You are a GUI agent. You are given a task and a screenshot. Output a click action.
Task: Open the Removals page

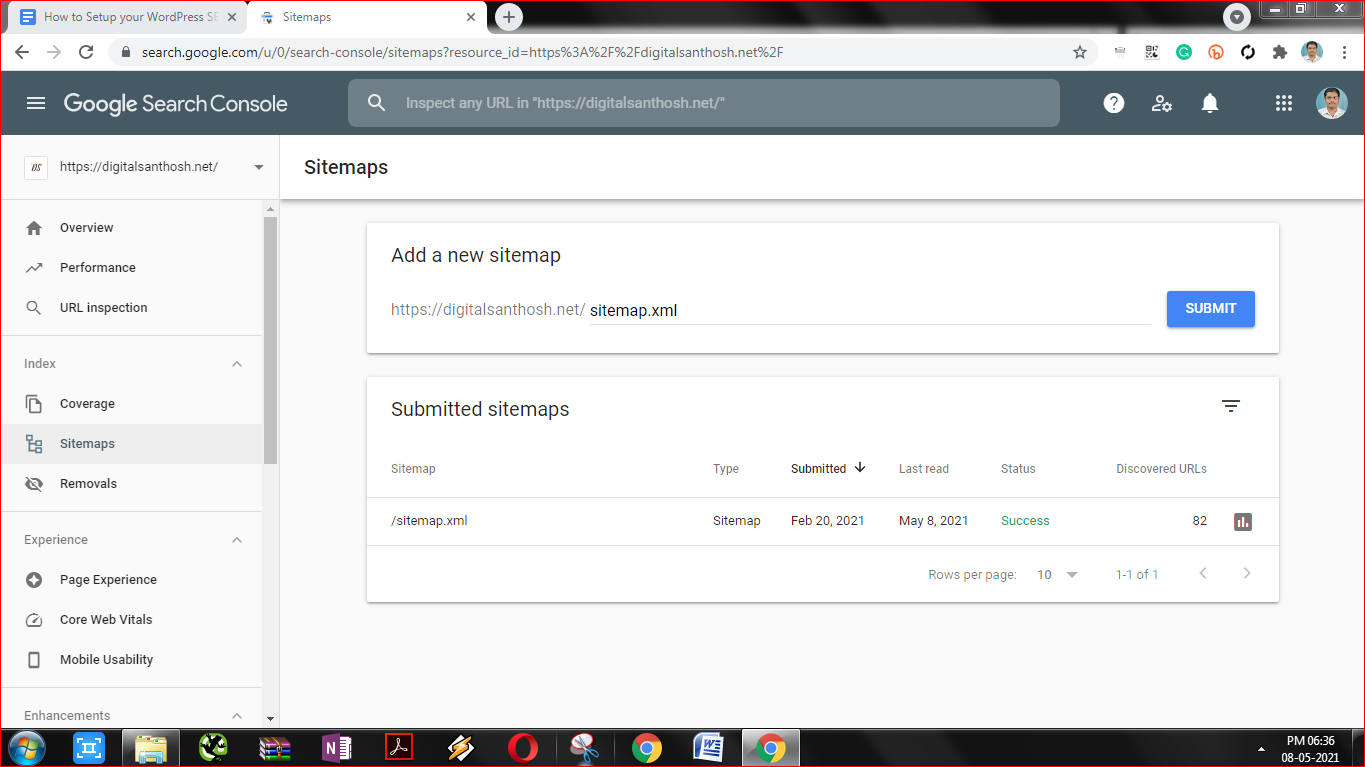131,484
